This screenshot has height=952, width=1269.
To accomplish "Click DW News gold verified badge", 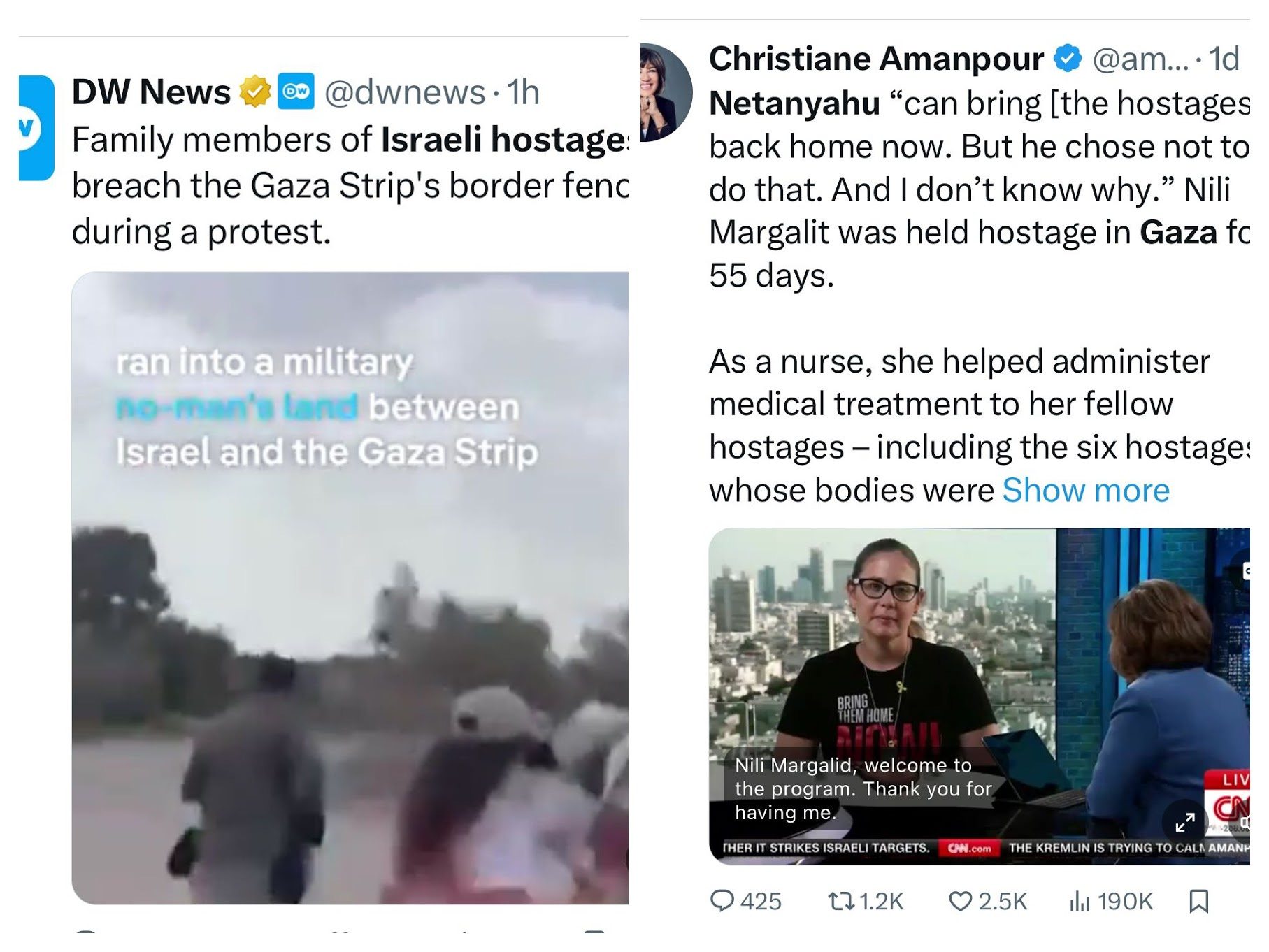I will [255, 92].
